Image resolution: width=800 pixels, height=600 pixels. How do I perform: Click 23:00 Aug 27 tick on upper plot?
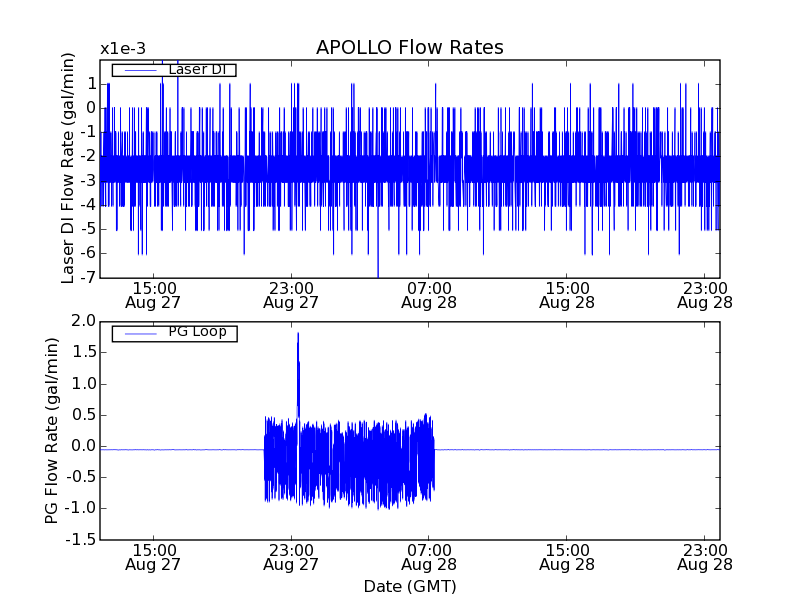(x=291, y=294)
